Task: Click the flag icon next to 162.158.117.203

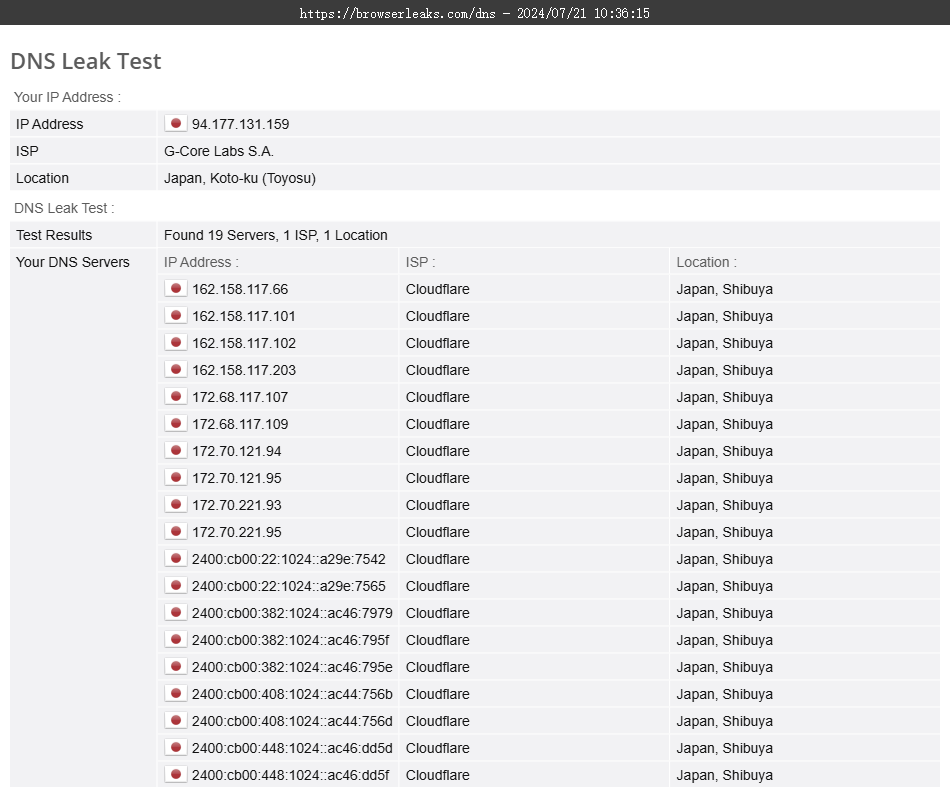Action: click(x=176, y=370)
